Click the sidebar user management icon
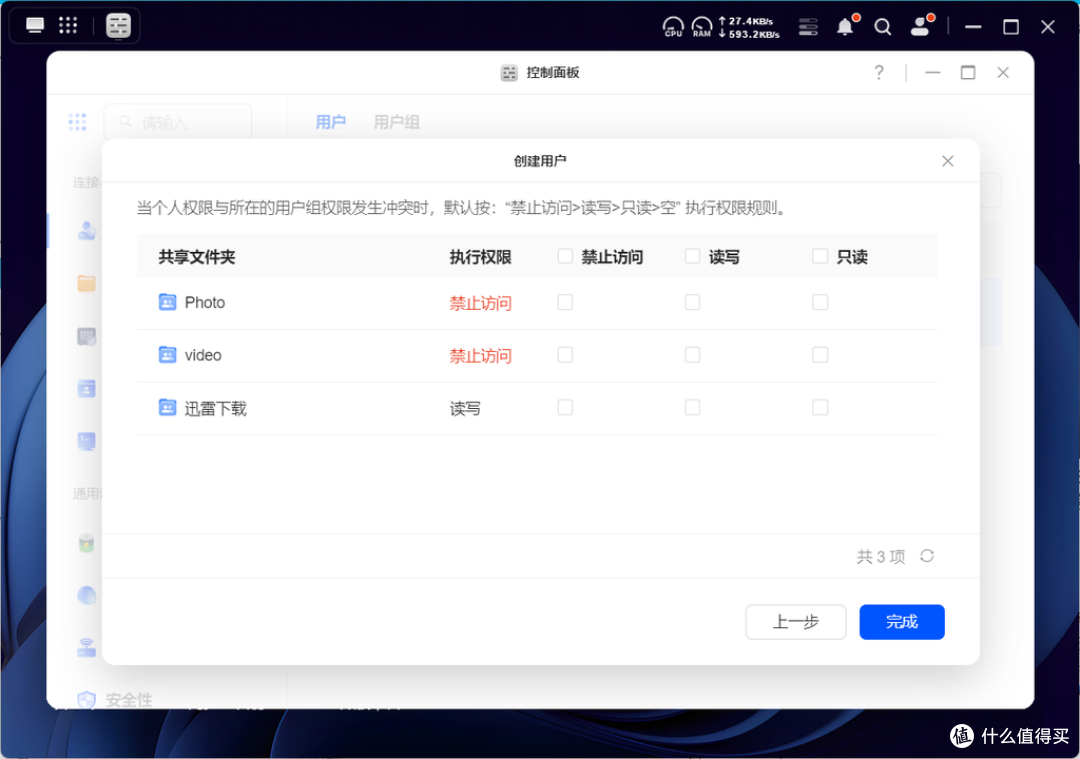Viewport: 1080px width, 759px height. [87, 230]
